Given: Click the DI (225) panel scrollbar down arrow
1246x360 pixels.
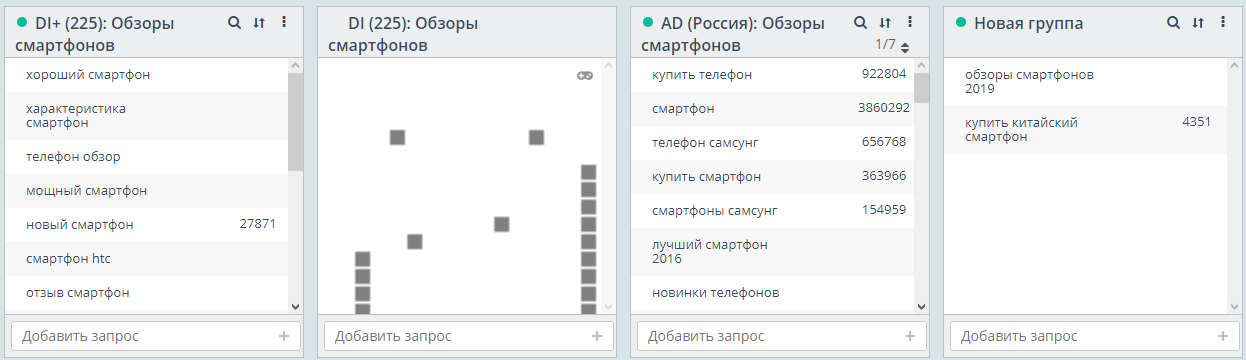Looking at the screenshot, I should pyautogui.click(x=608, y=306).
